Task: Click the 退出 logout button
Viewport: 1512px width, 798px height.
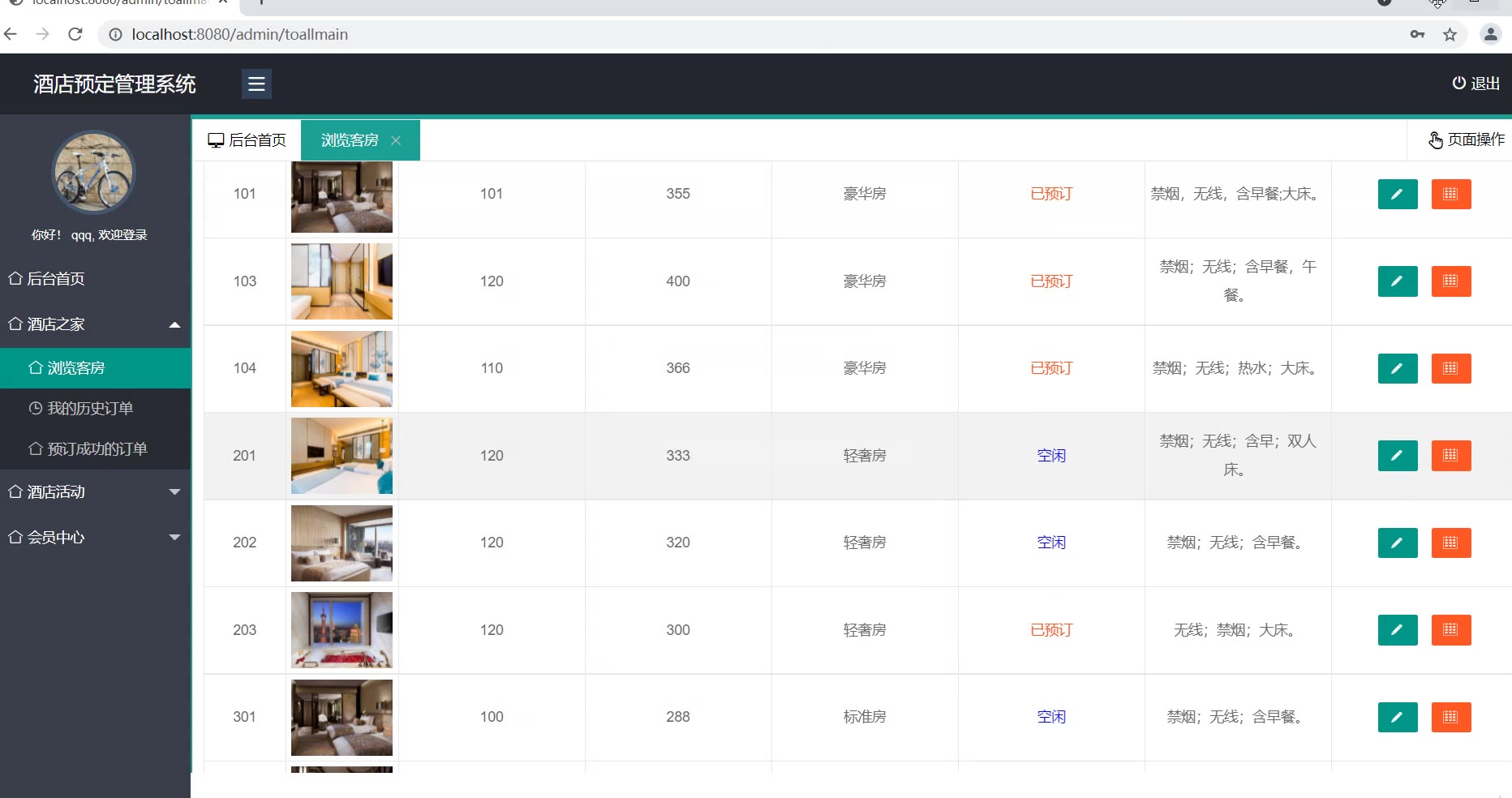Action: (x=1475, y=84)
